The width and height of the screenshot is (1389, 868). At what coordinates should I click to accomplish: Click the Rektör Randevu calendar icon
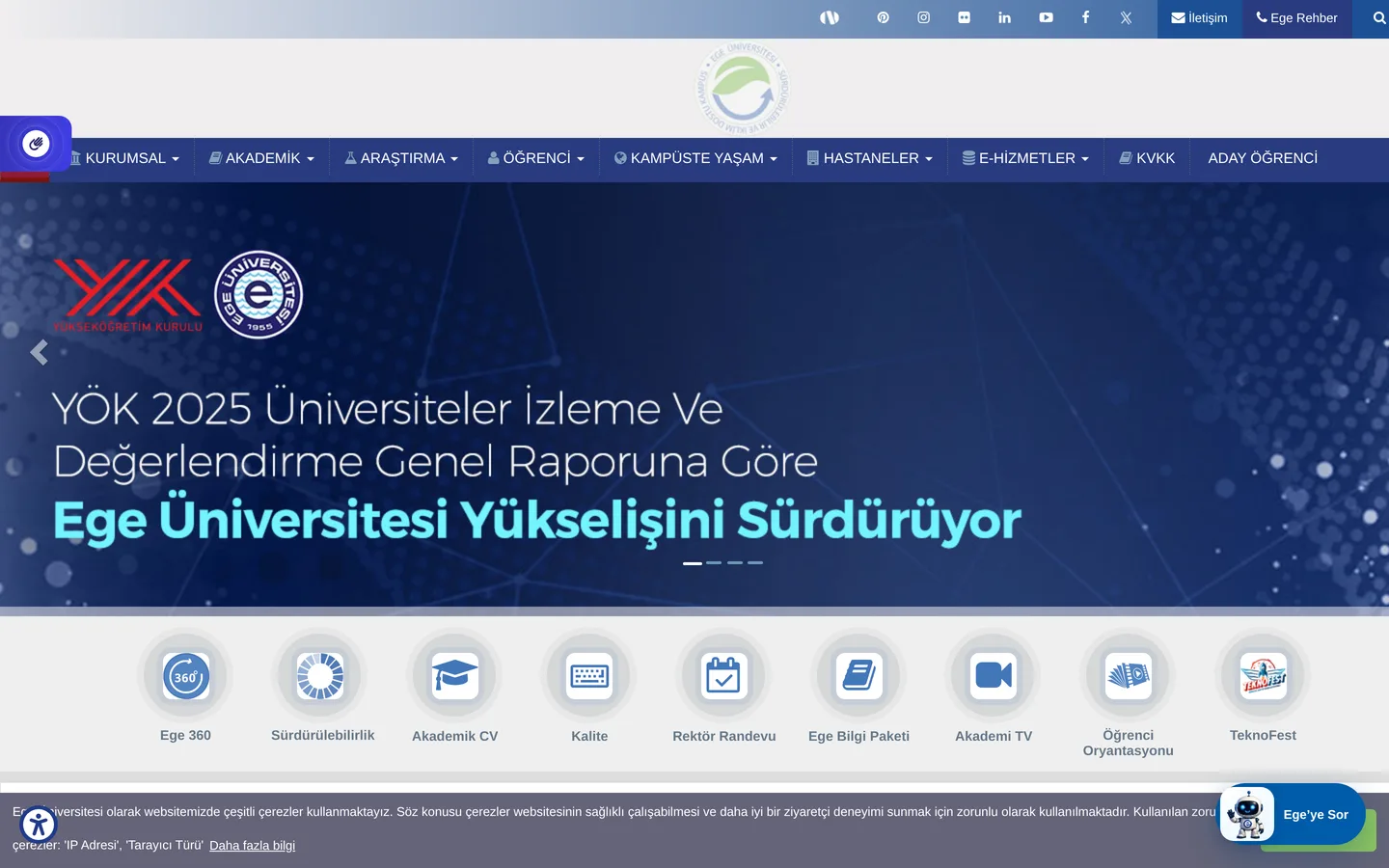(723, 676)
